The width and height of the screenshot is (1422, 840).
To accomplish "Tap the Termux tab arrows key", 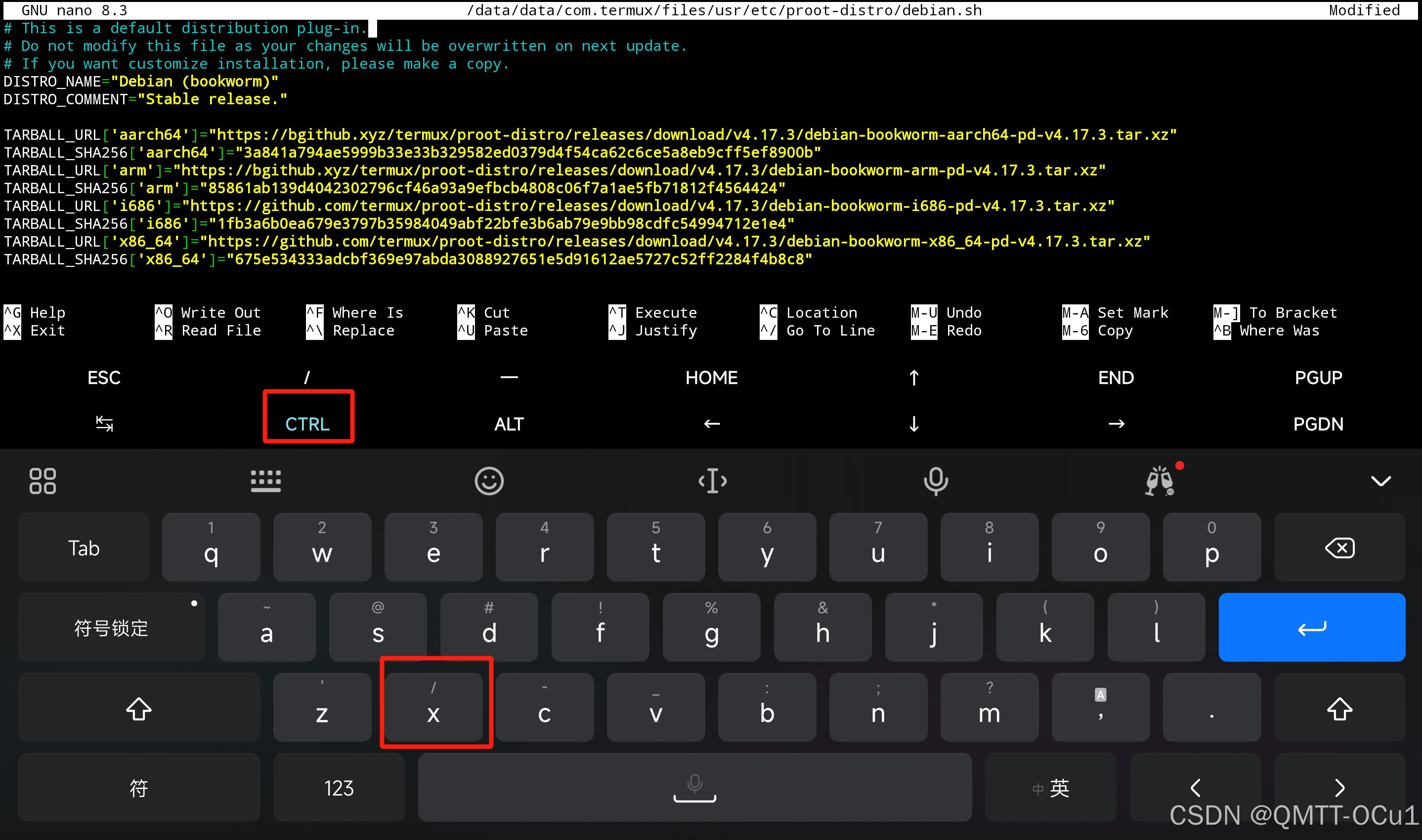I will [104, 424].
